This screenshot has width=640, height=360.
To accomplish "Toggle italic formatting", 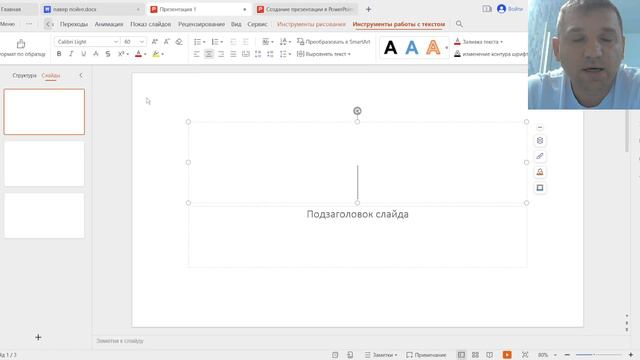I will 71,54.
